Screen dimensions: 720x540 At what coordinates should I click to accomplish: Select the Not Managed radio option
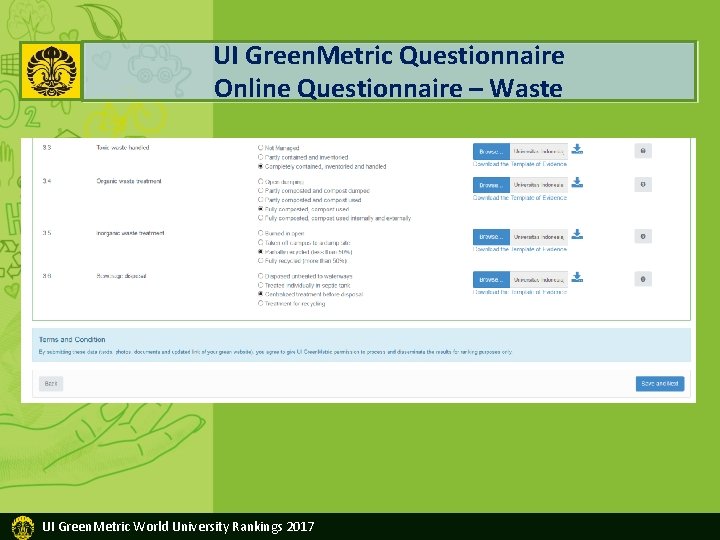[260, 148]
